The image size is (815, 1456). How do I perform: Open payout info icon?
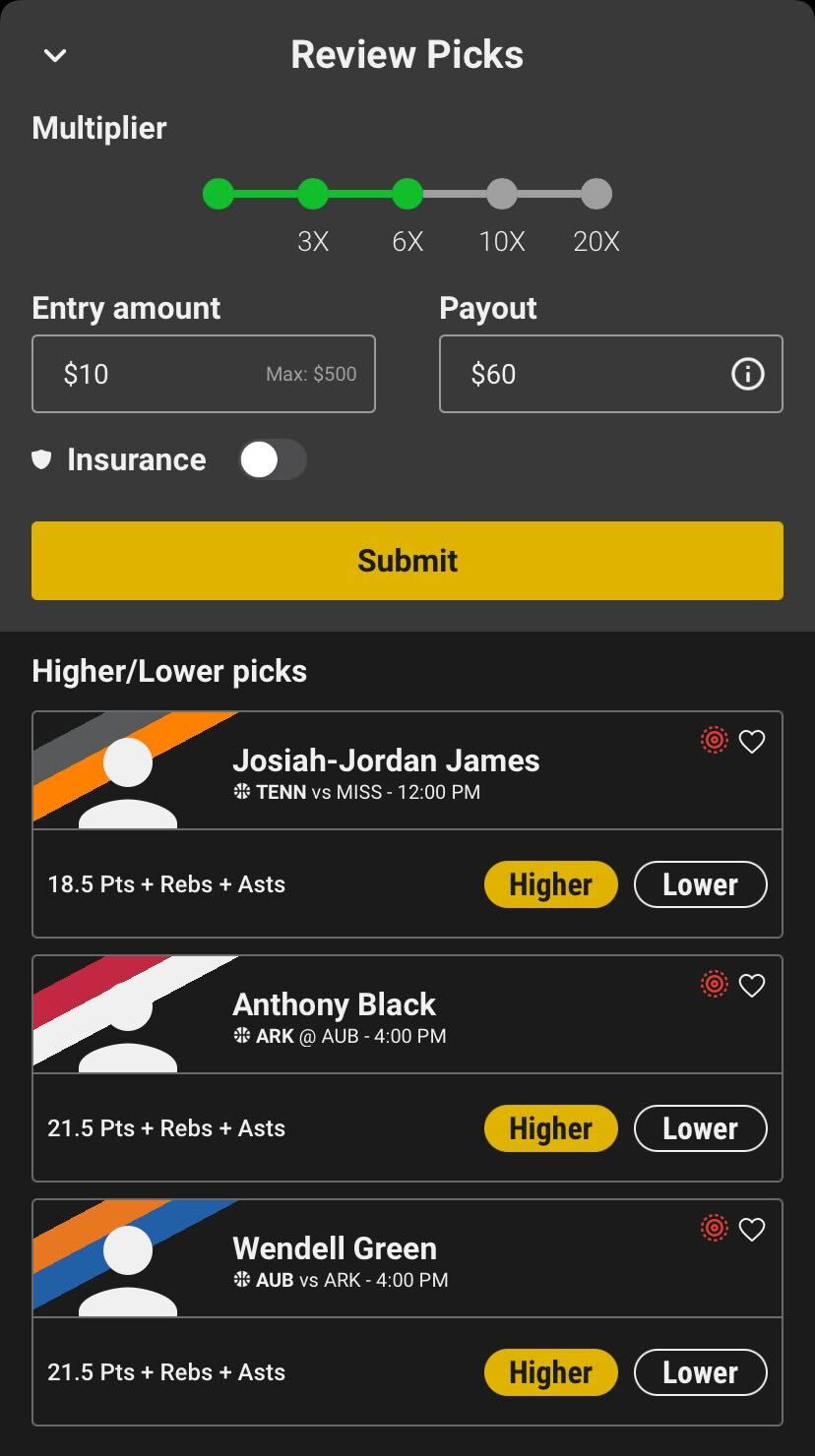(x=747, y=374)
